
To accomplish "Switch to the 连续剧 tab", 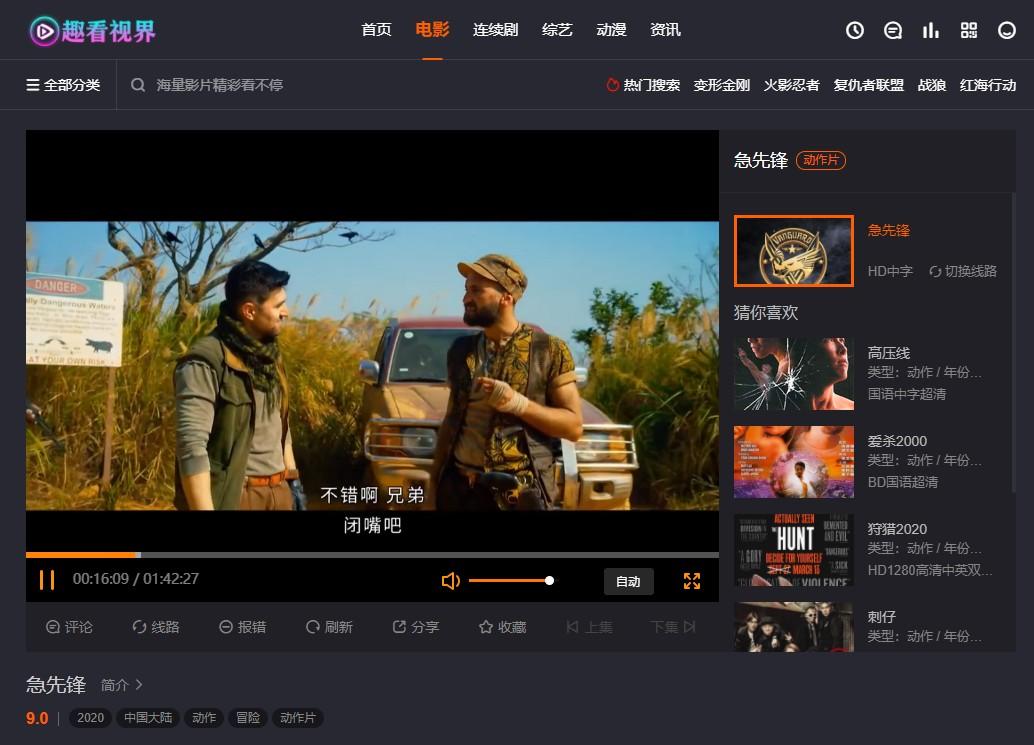I will [495, 30].
